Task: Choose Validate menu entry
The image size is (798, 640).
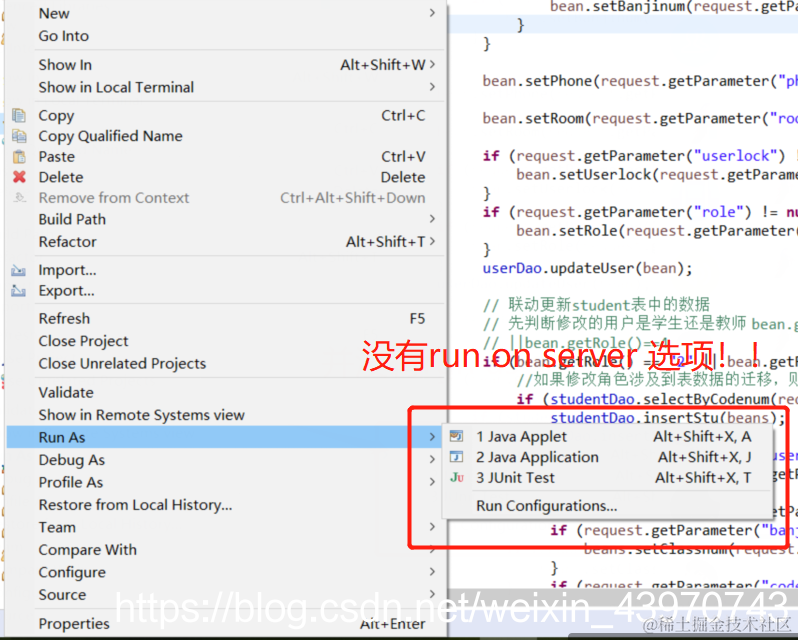Action: (226, 392)
